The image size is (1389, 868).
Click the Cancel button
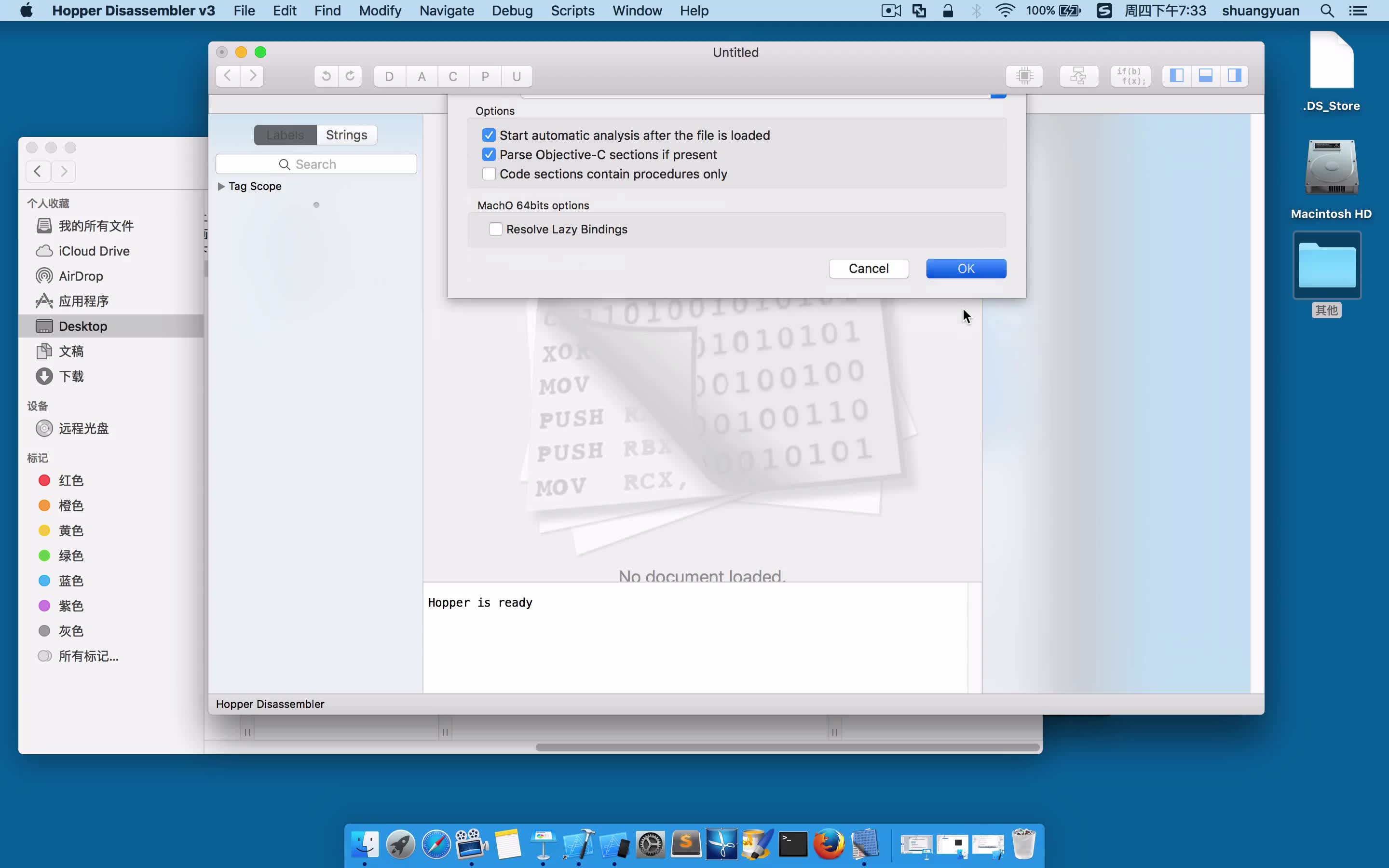tap(868, 268)
